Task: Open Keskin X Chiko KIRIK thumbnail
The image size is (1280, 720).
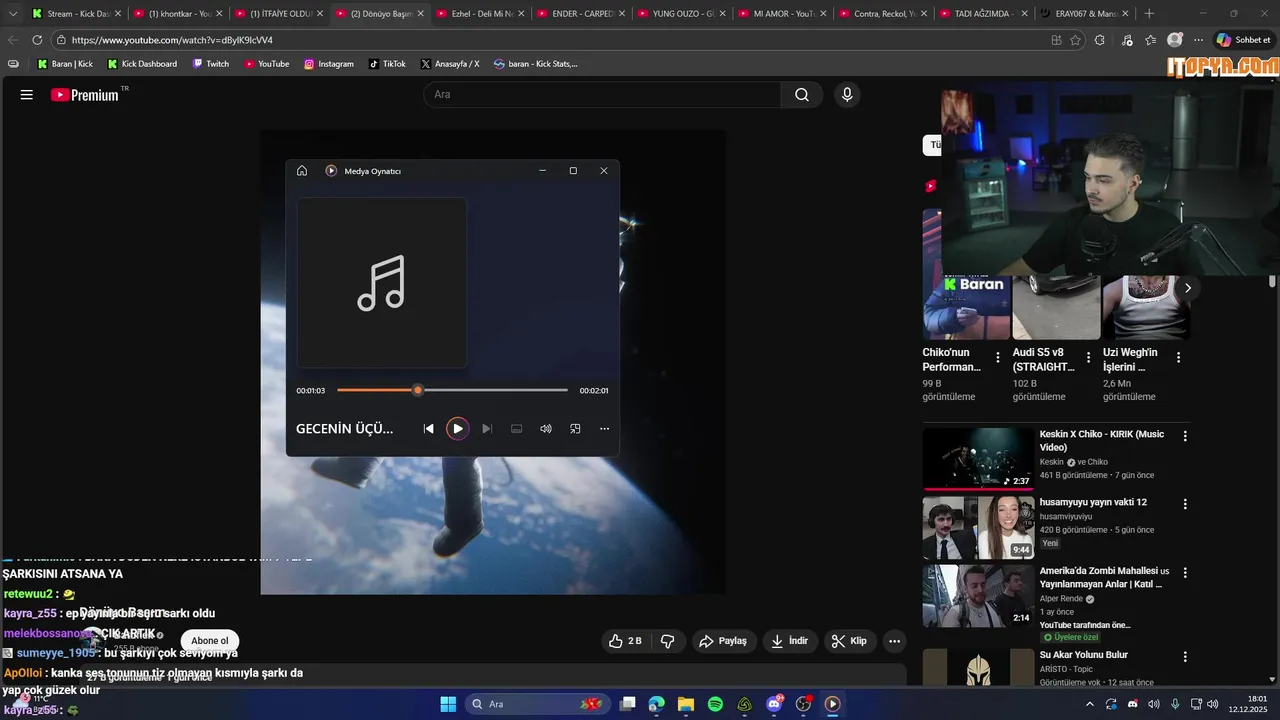Action: 978,459
